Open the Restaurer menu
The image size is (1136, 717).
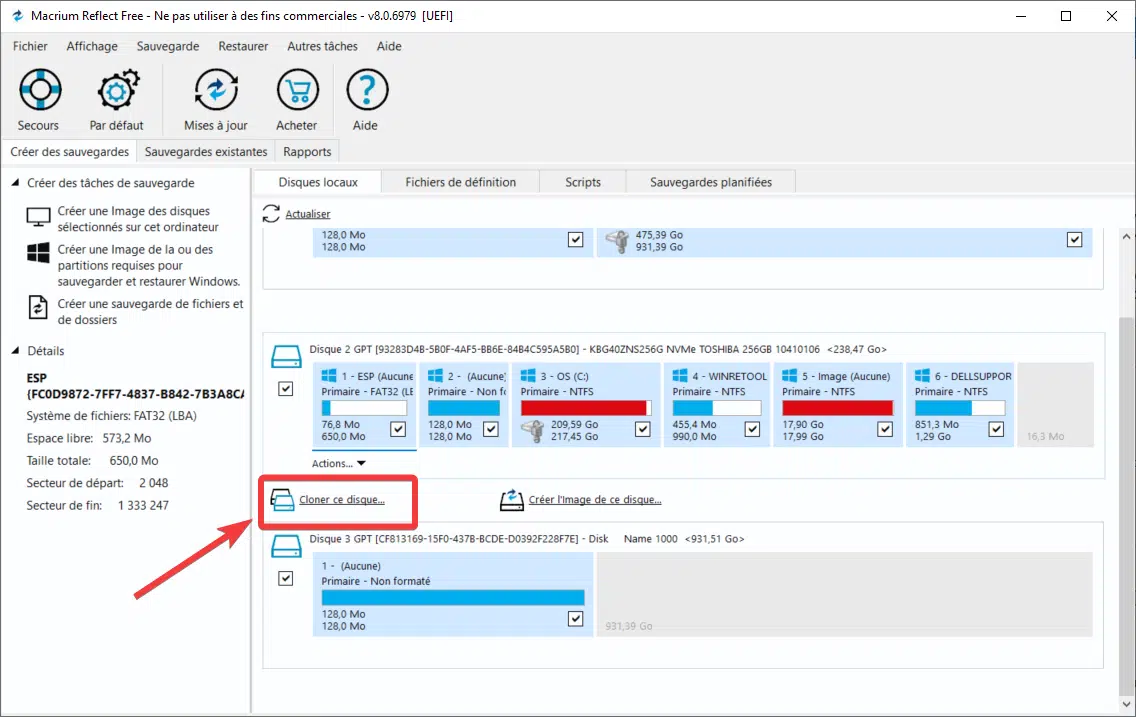[243, 46]
